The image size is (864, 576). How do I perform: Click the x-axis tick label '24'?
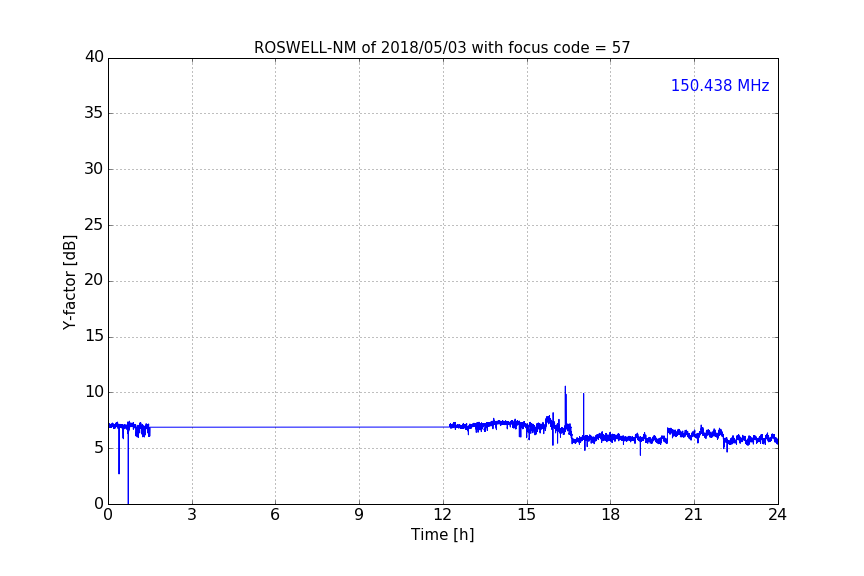coord(777,515)
